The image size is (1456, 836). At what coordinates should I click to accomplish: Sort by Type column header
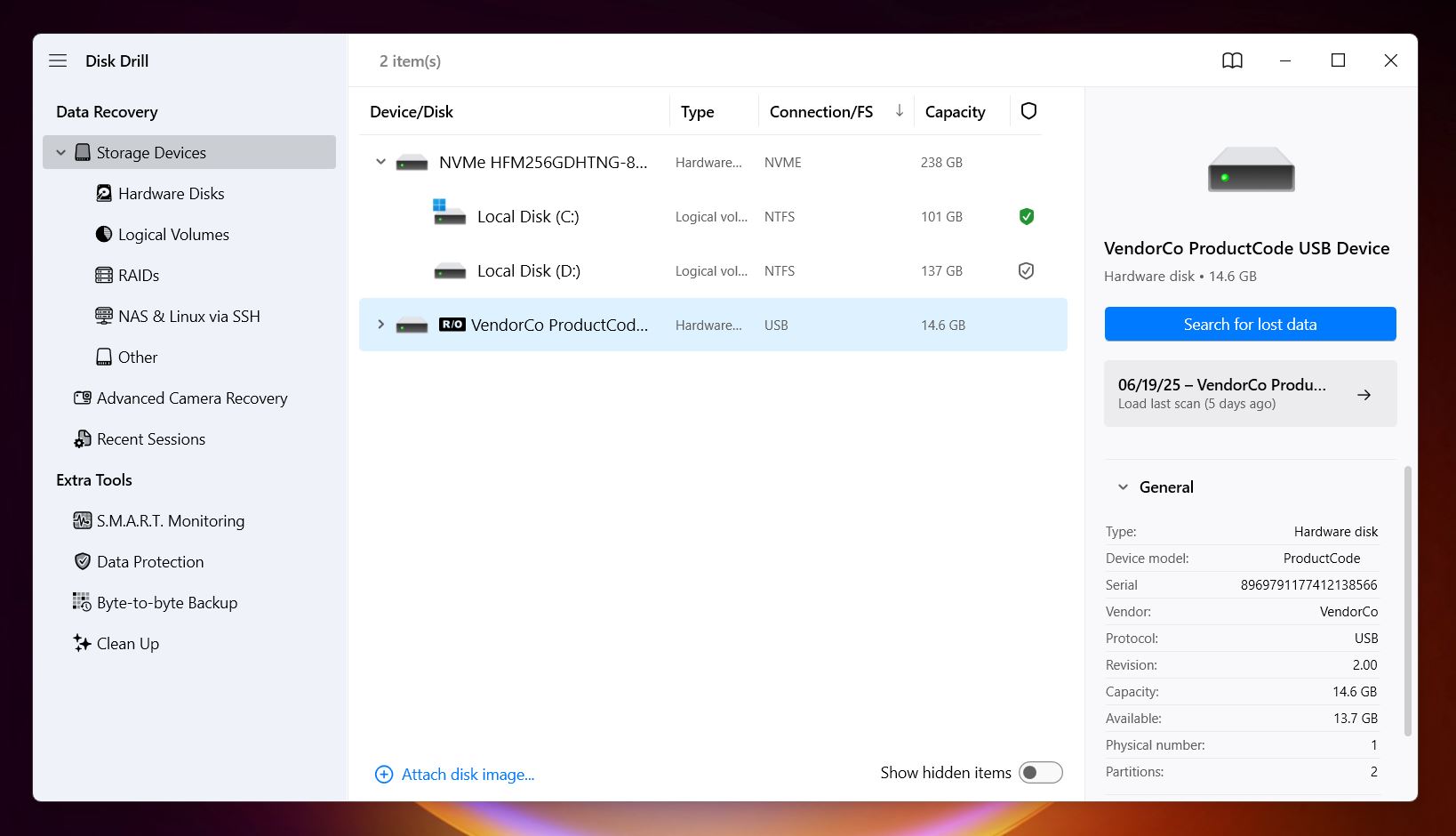(x=697, y=111)
